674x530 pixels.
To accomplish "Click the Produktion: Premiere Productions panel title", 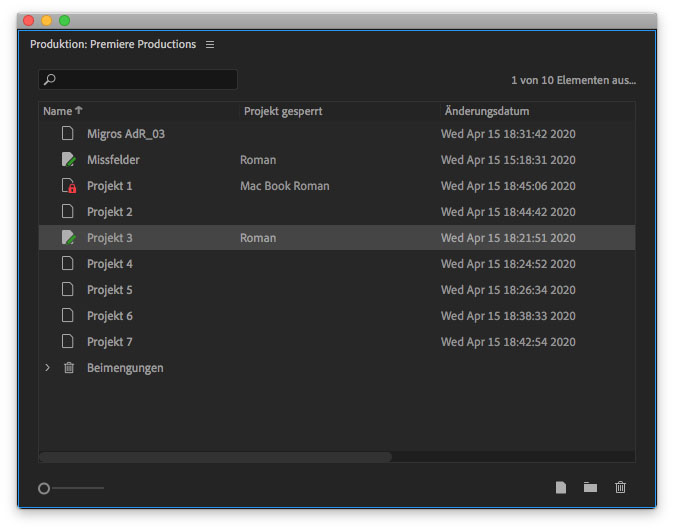I will (113, 44).
